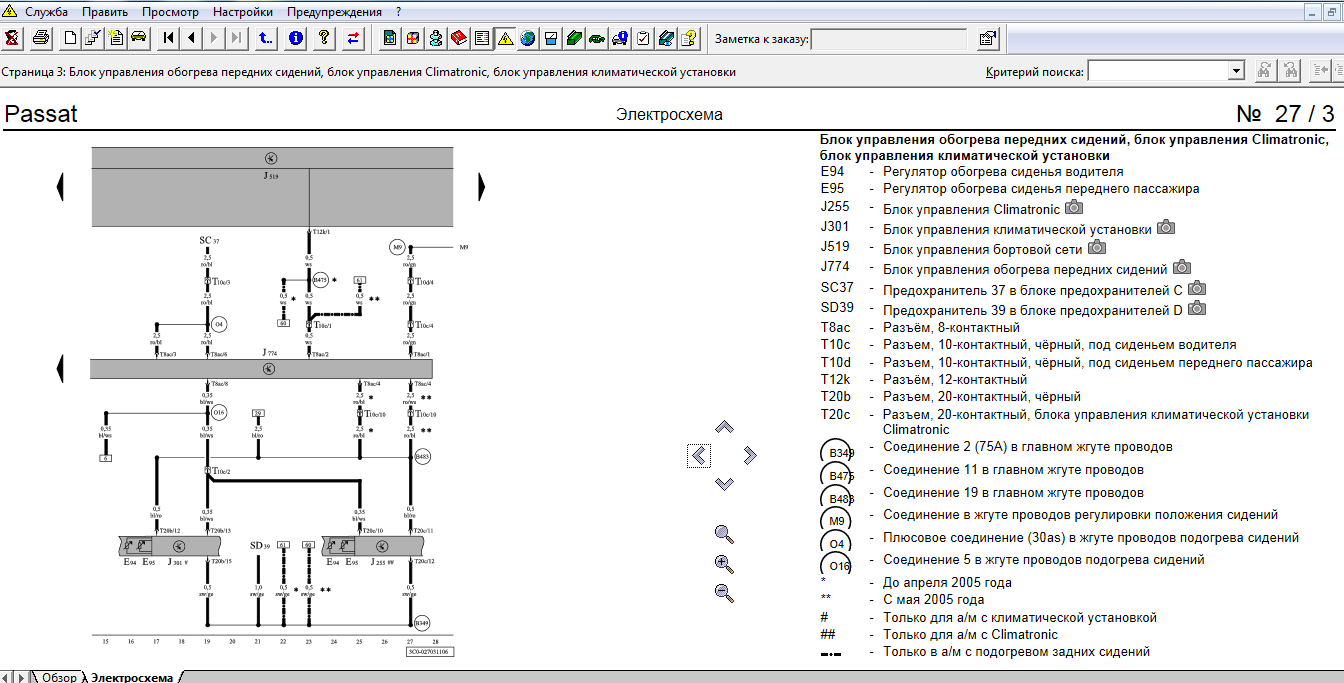Click the order note edit button
Image resolution: width=1344 pixels, height=683 pixels.
click(x=987, y=39)
